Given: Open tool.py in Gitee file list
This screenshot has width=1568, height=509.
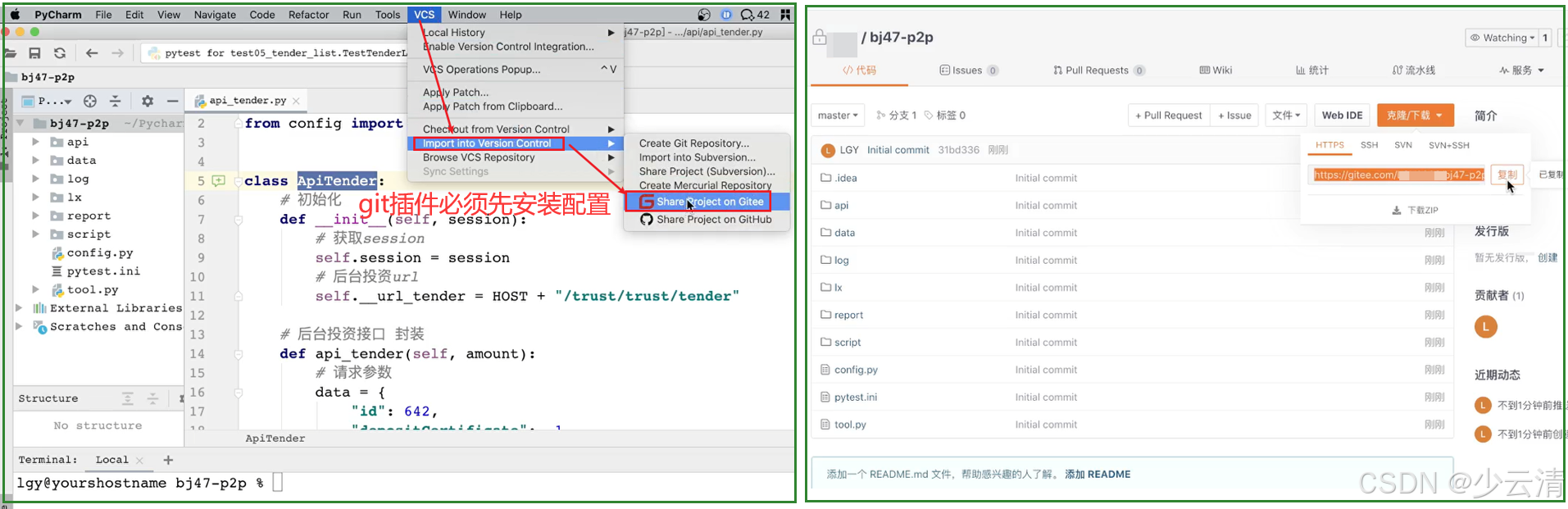Looking at the screenshot, I should click(849, 425).
